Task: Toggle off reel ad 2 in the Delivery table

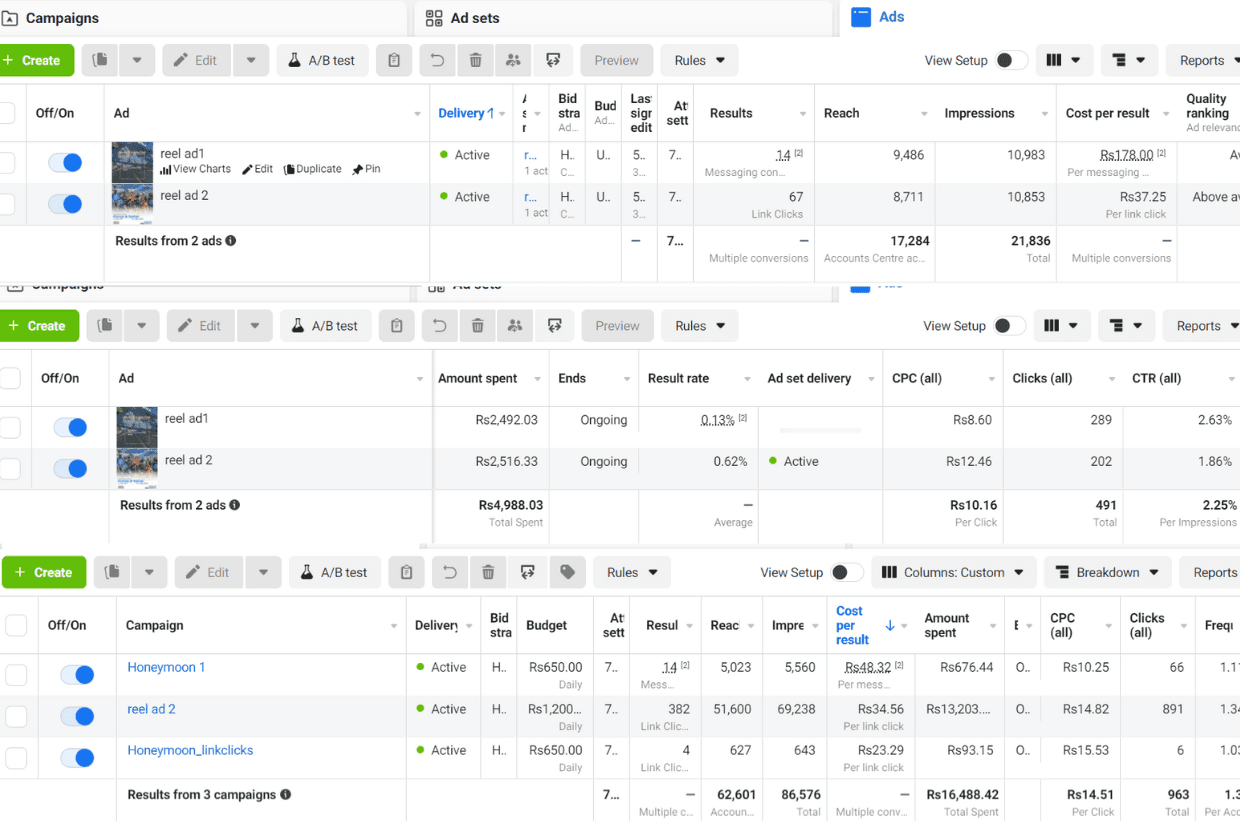Action: [x=65, y=204]
